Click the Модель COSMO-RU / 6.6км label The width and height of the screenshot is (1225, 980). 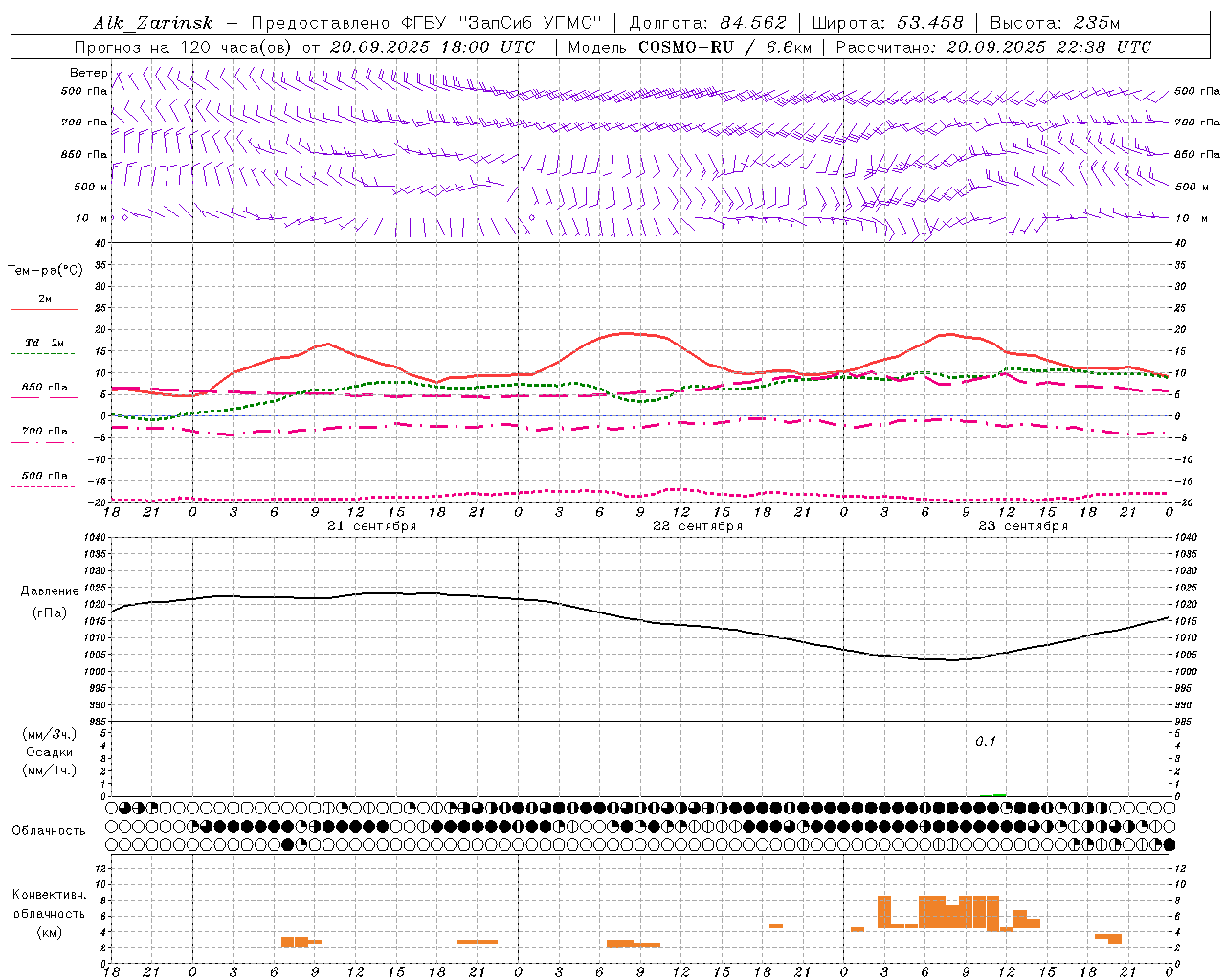690,47
